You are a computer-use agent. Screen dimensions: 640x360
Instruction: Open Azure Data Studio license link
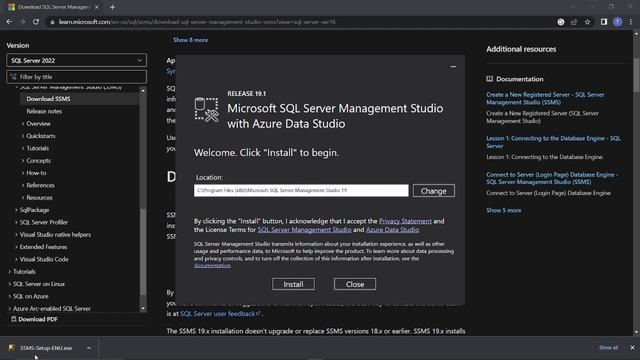392,230
